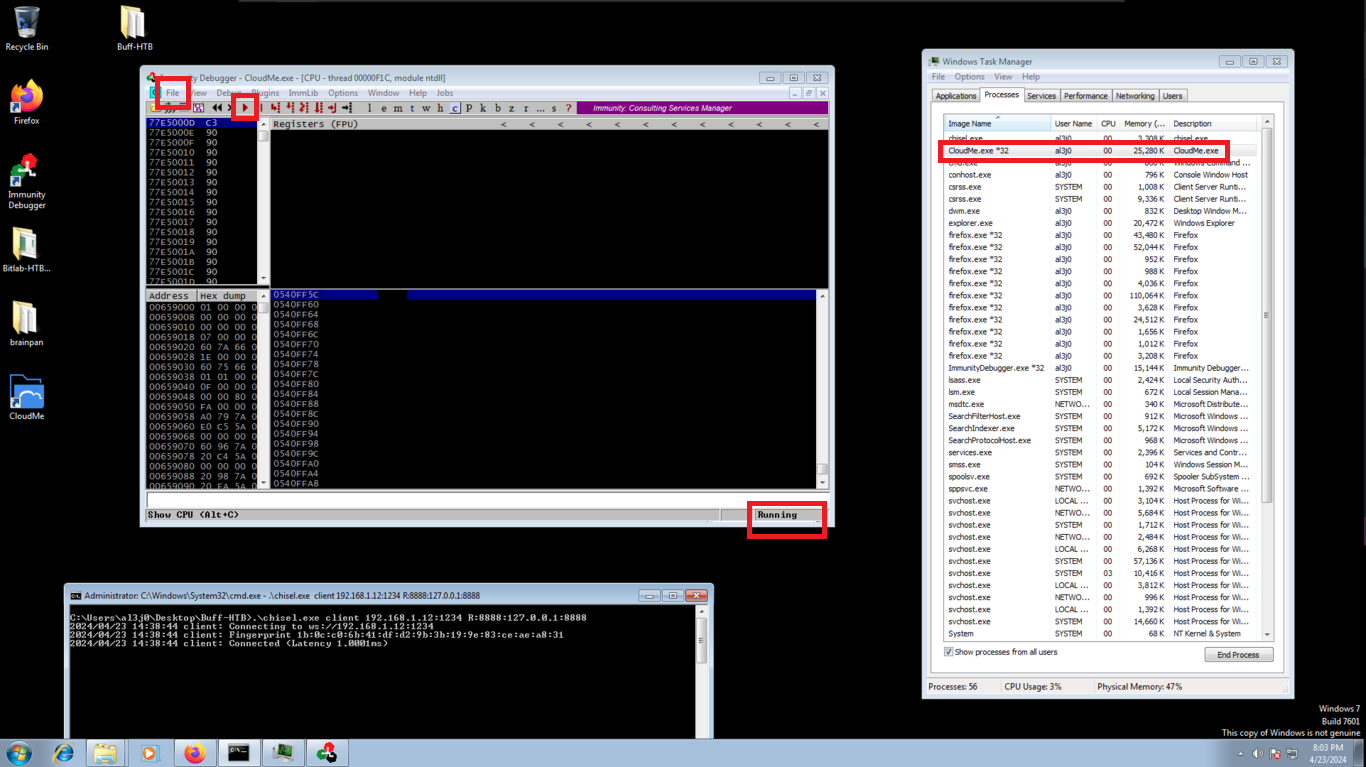Screen dimensions: 1366x767
Task: Show Windows with the 'w' button
Action: [426, 108]
